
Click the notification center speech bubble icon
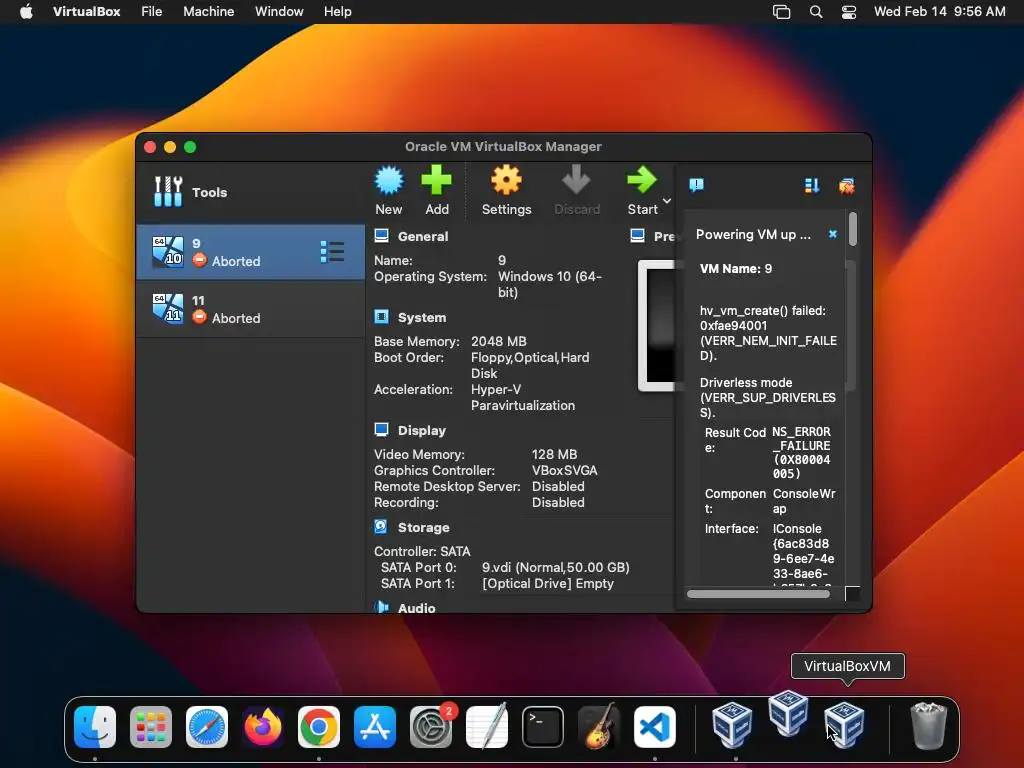[x=696, y=185]
